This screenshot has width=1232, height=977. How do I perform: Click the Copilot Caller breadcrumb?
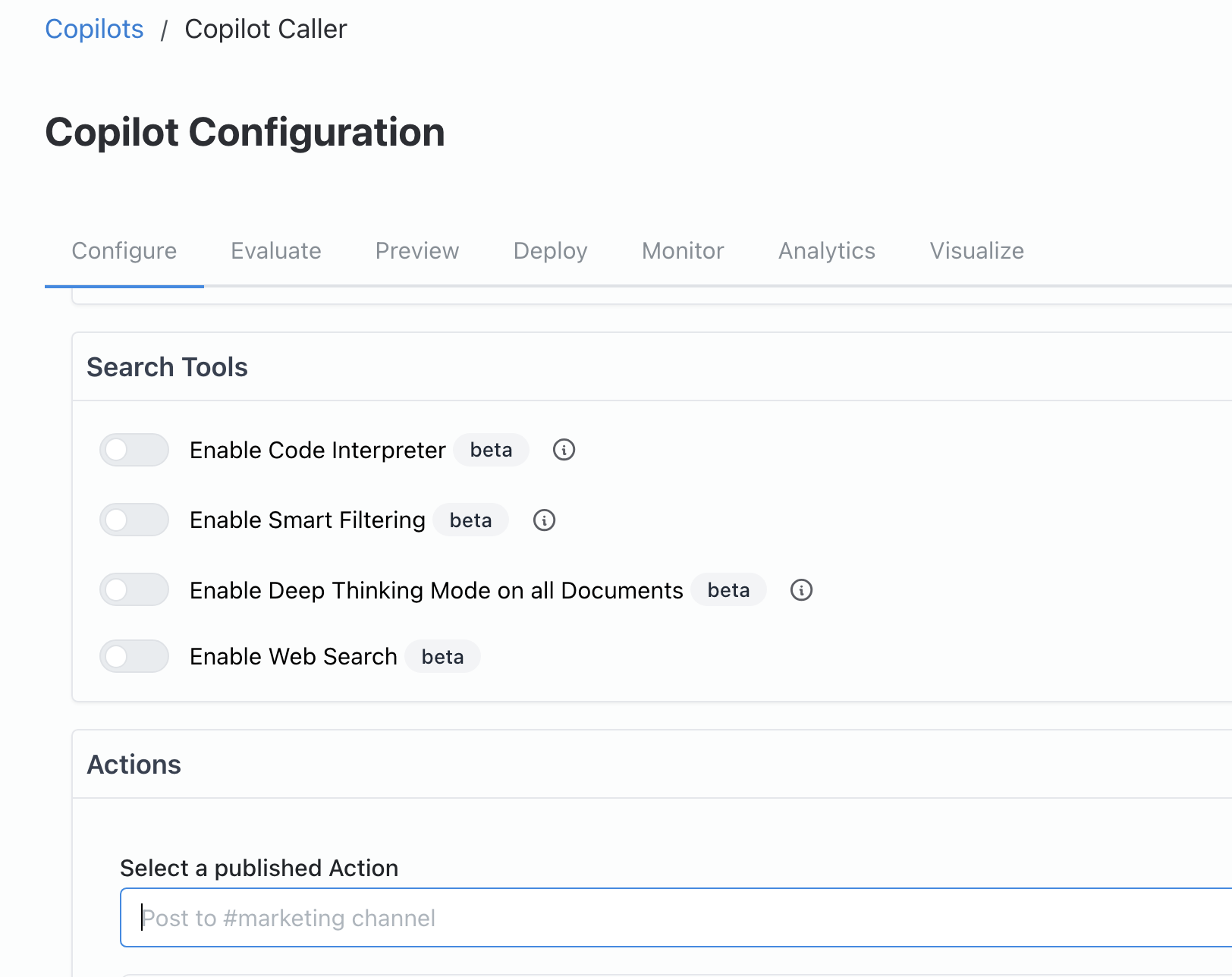point(265,28)
